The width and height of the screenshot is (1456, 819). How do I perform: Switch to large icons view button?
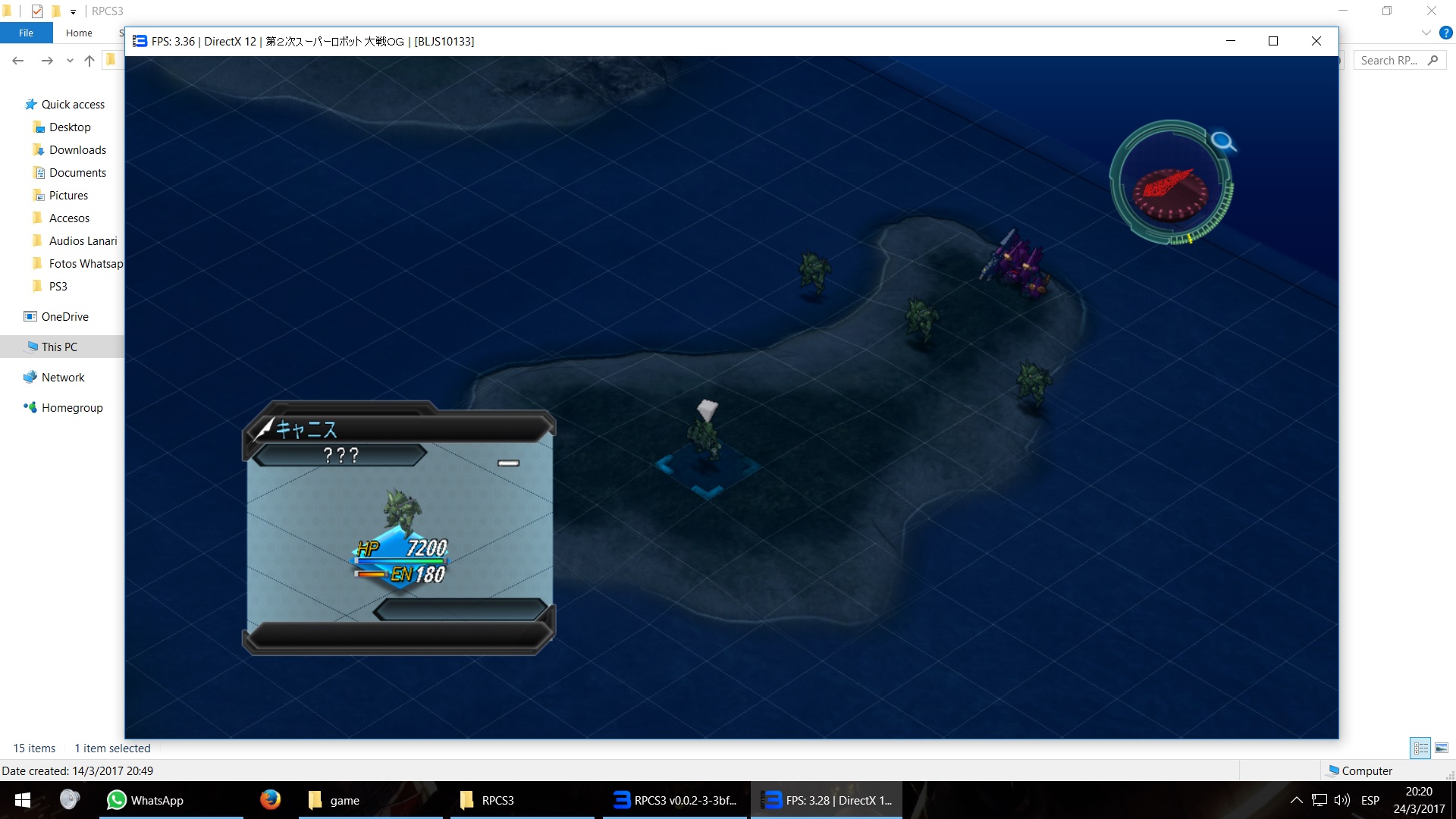(x=1442, y=748)
